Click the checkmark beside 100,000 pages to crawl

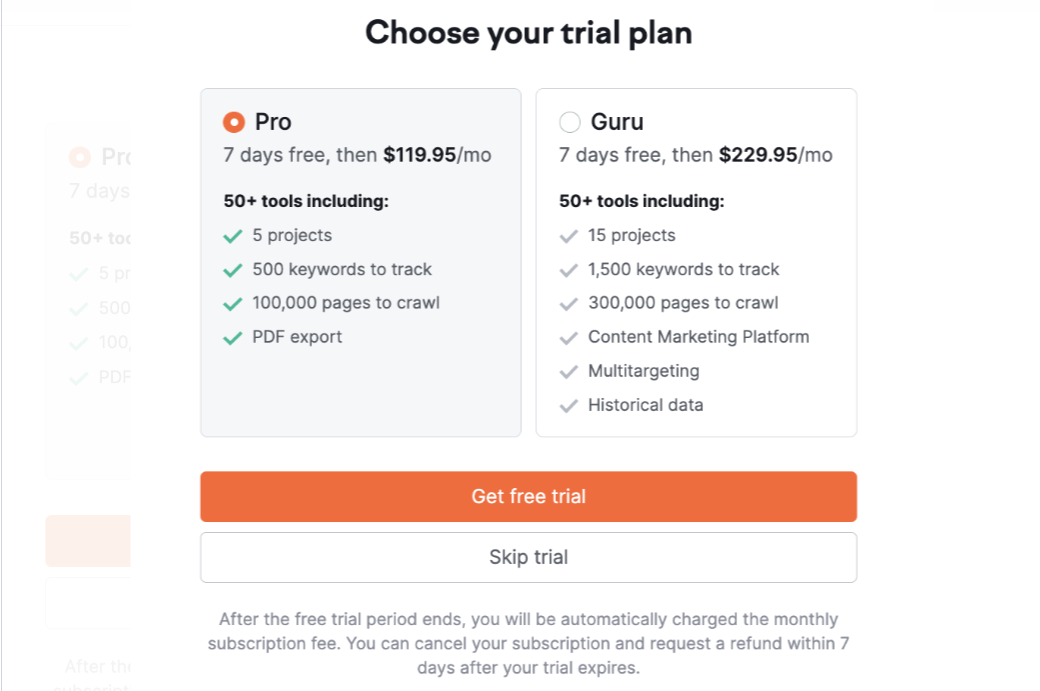tap(233, 304)
